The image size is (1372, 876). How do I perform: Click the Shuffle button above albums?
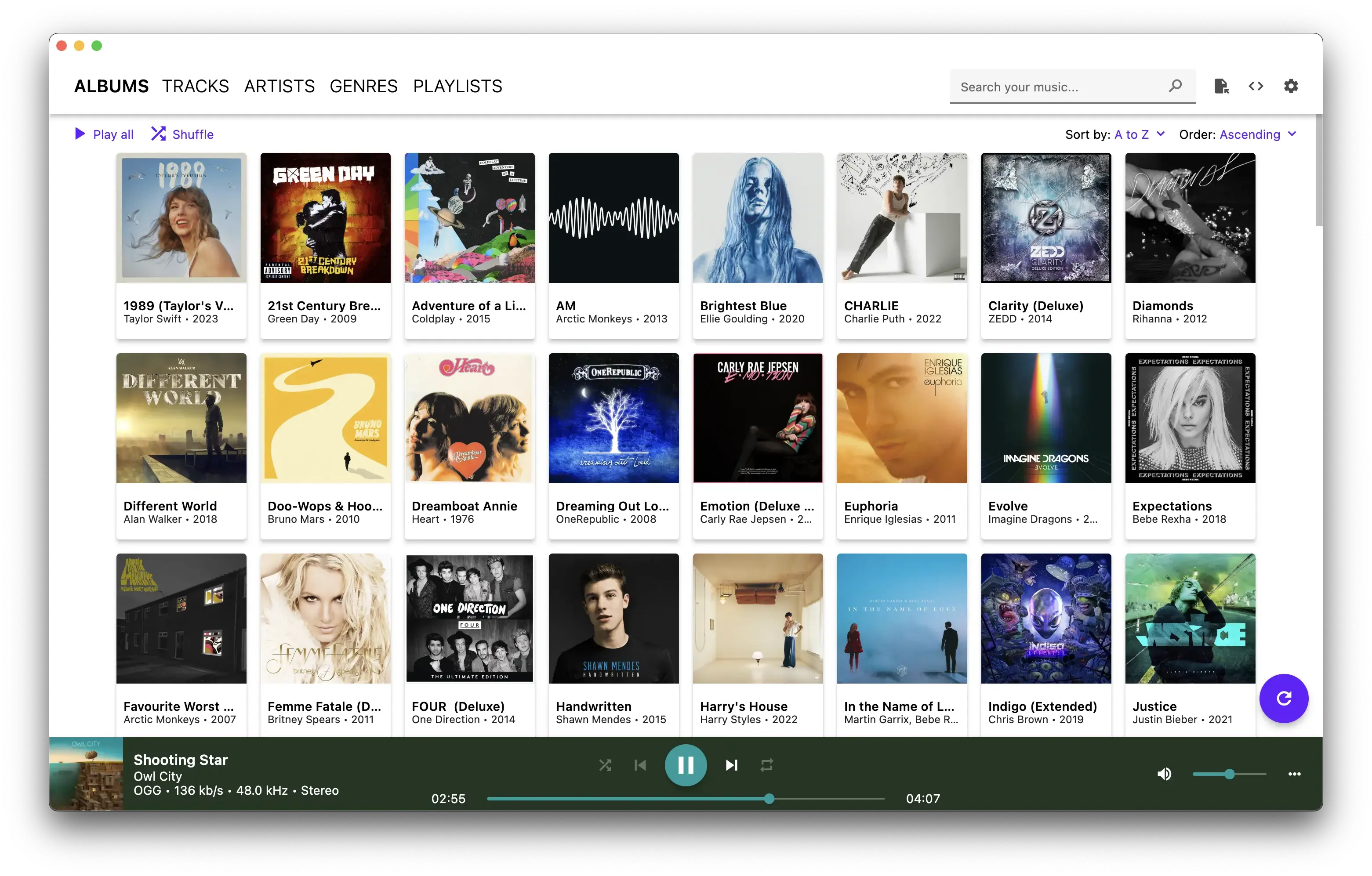[x=182, y=134]
